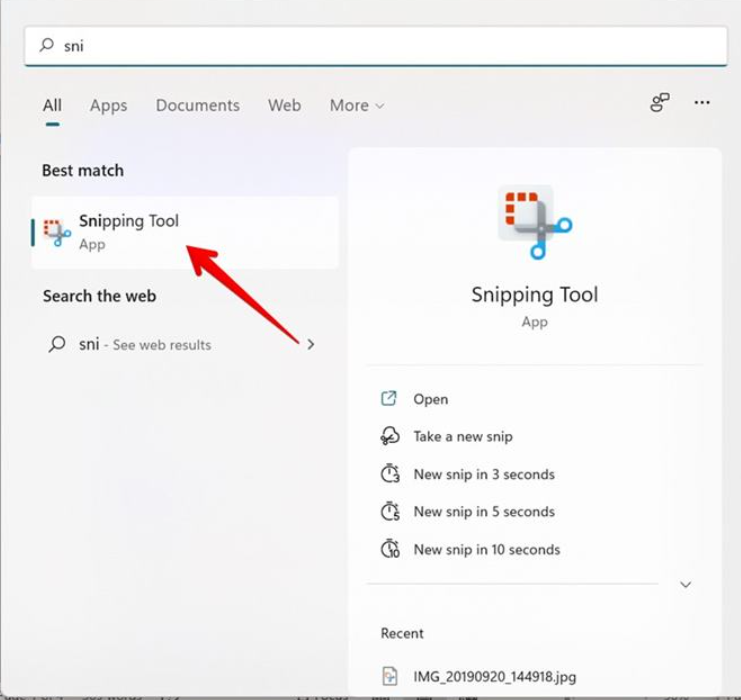Click the magnifier icon in search box
This screenshot has height=700, width=741.
(x=47, y=45)
